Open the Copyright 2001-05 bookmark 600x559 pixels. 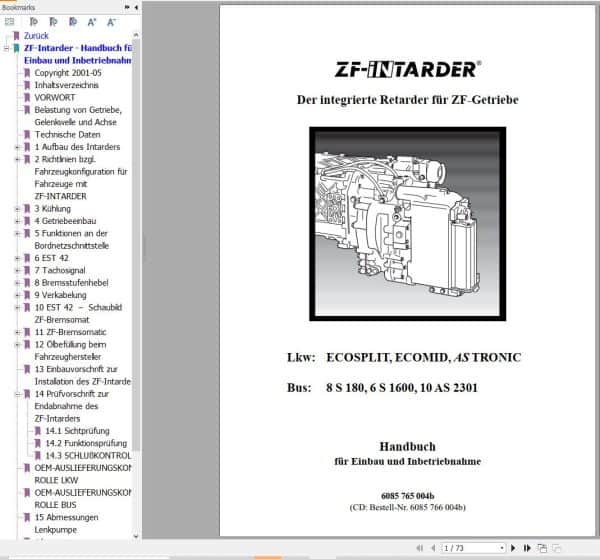click(68, 73)
